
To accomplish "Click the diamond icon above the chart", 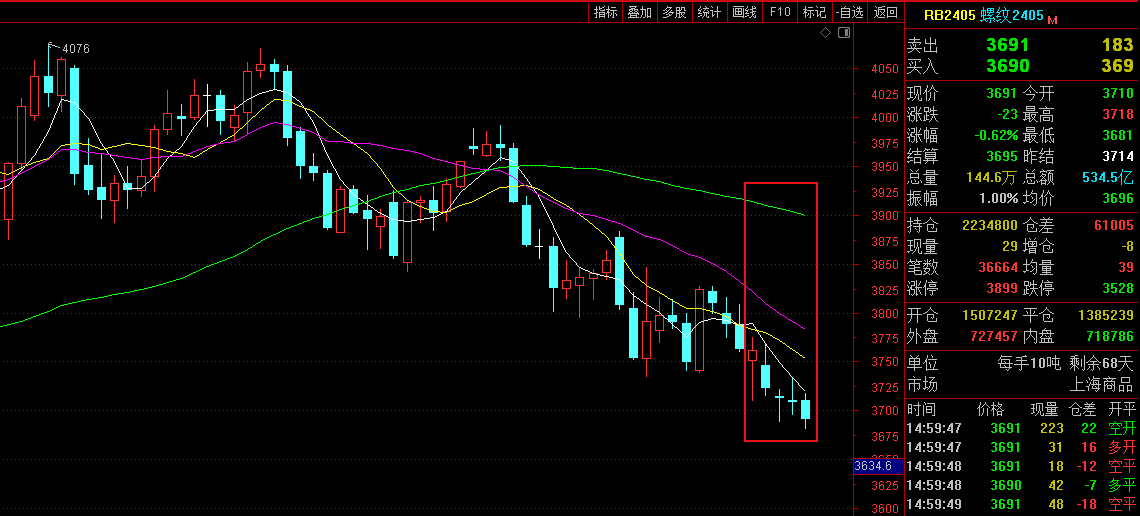I will pos(826,33).
